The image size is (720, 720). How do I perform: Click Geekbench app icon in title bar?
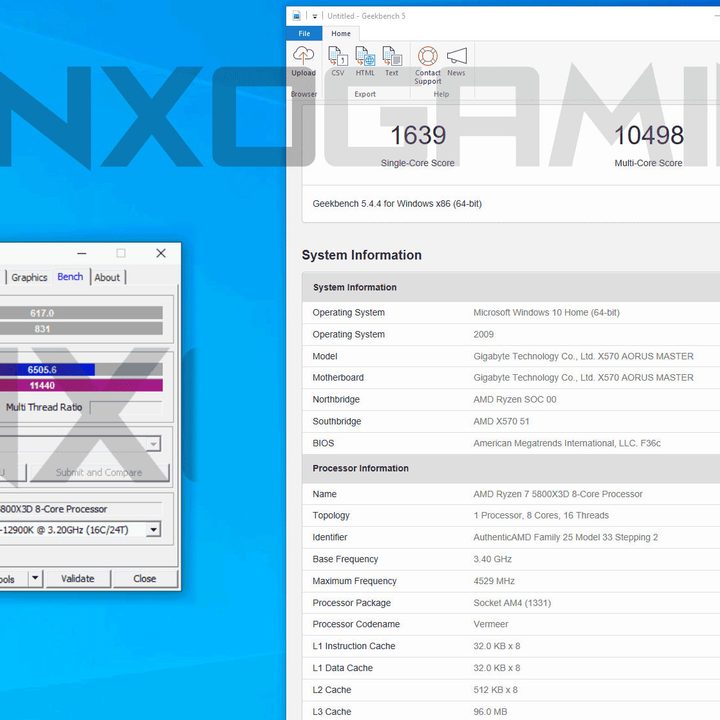coord(297,16)
